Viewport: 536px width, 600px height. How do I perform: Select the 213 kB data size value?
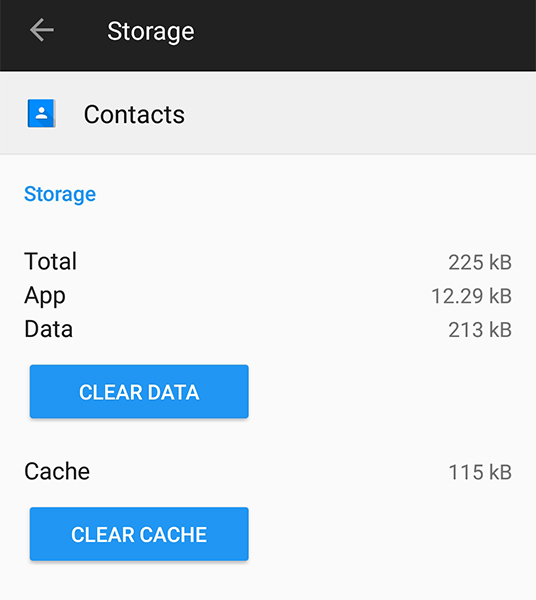(480, 330)
